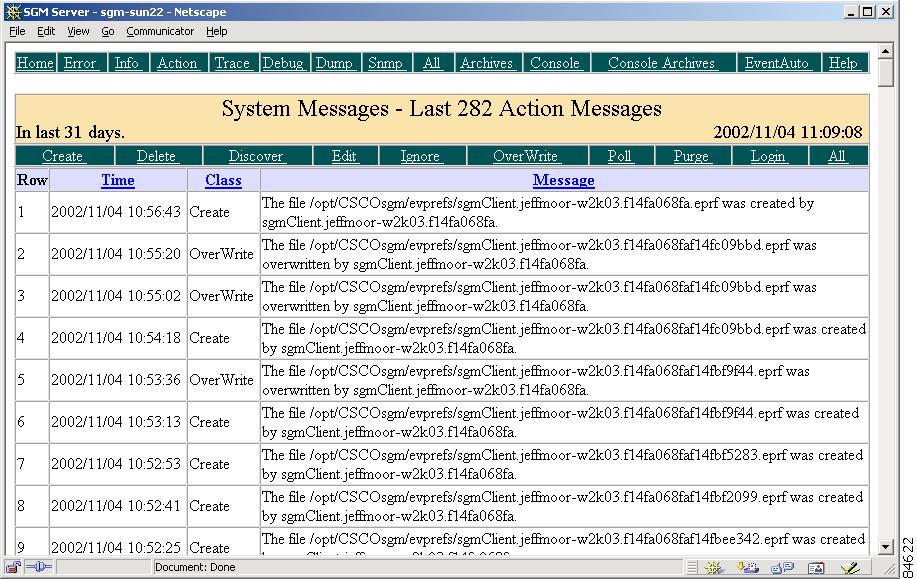Open Newsgroups discussion icon in component bar

(782, 567)
